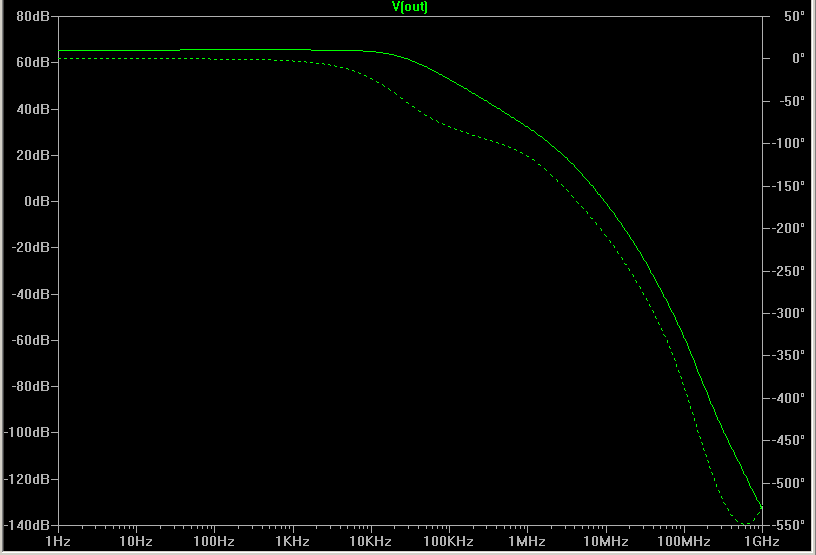Click the 0dB magnitude axis label
Viewport: 816px width, 555px height.
point(37,201)
